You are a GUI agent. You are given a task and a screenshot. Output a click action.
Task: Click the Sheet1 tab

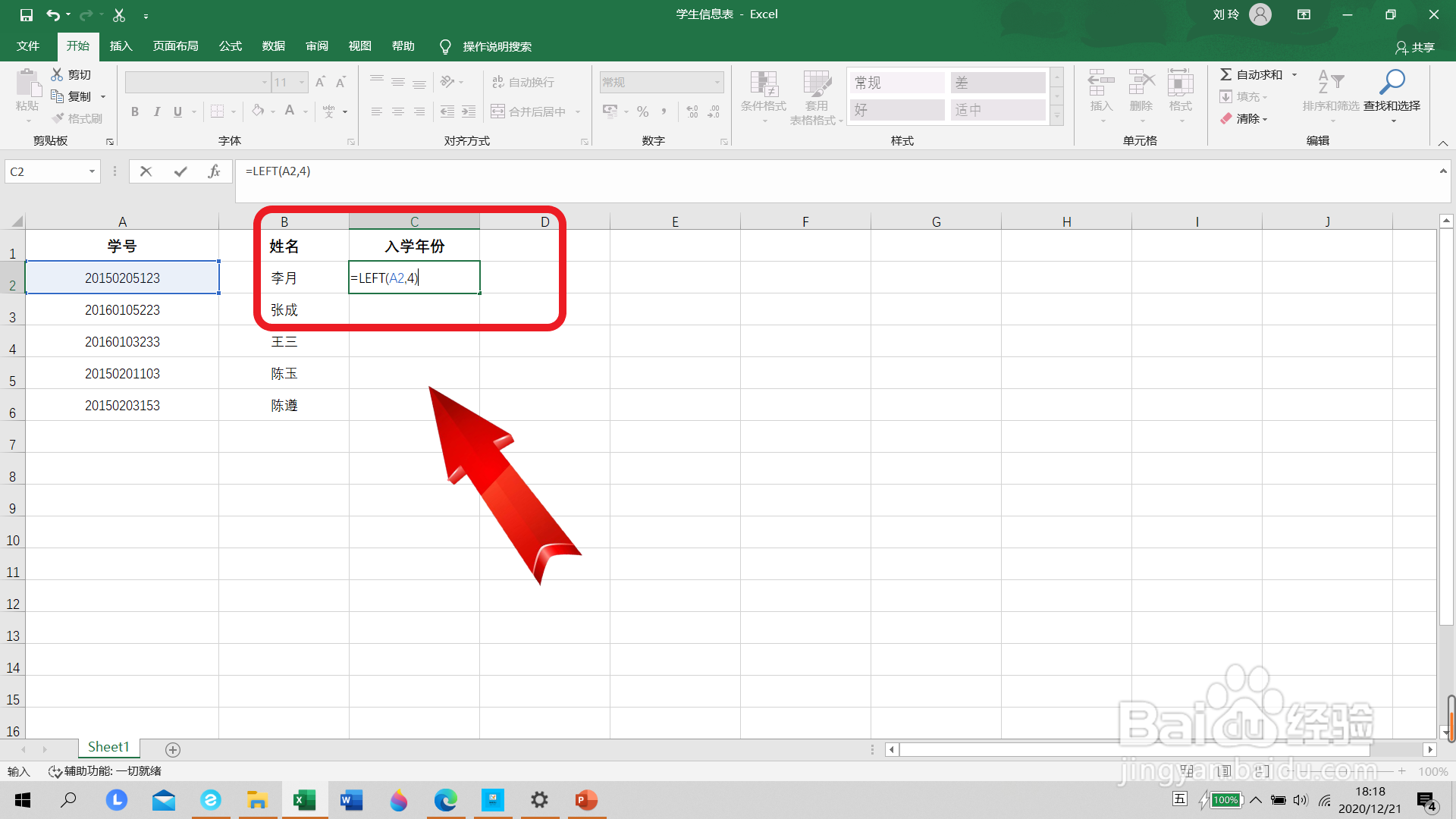108,747
